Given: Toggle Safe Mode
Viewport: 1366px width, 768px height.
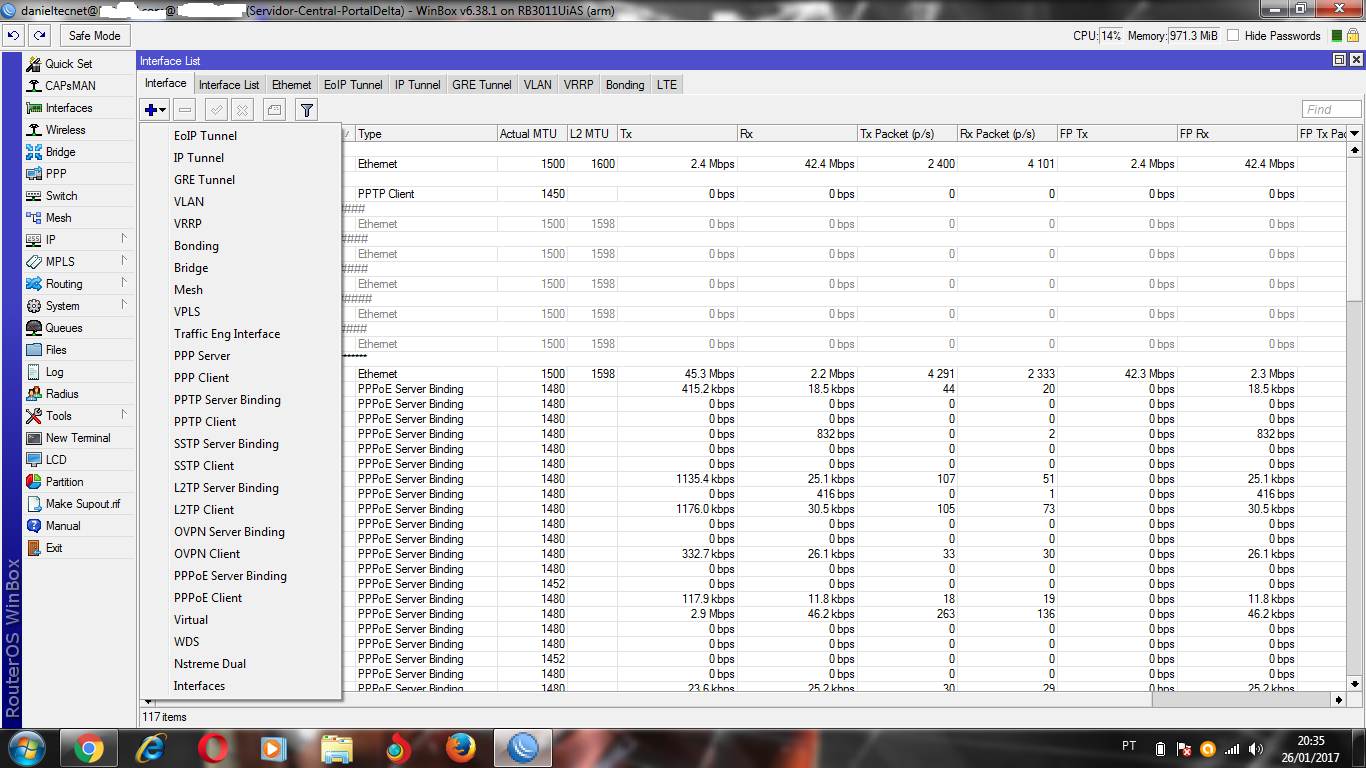Looking at the screenshot, I should pos(94,36).
